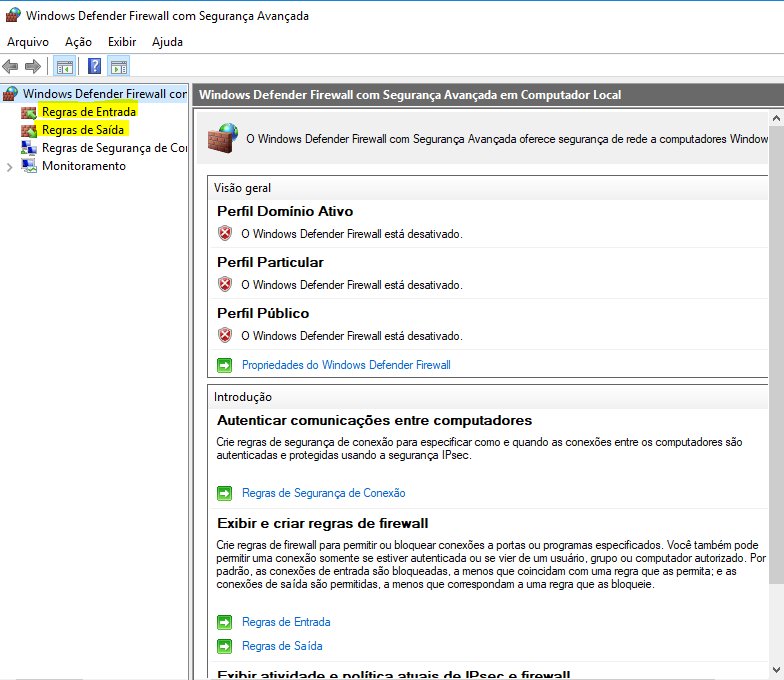
Task: Click the Autenticar comunicações entre computadores heading
Action: coord(374,420)
